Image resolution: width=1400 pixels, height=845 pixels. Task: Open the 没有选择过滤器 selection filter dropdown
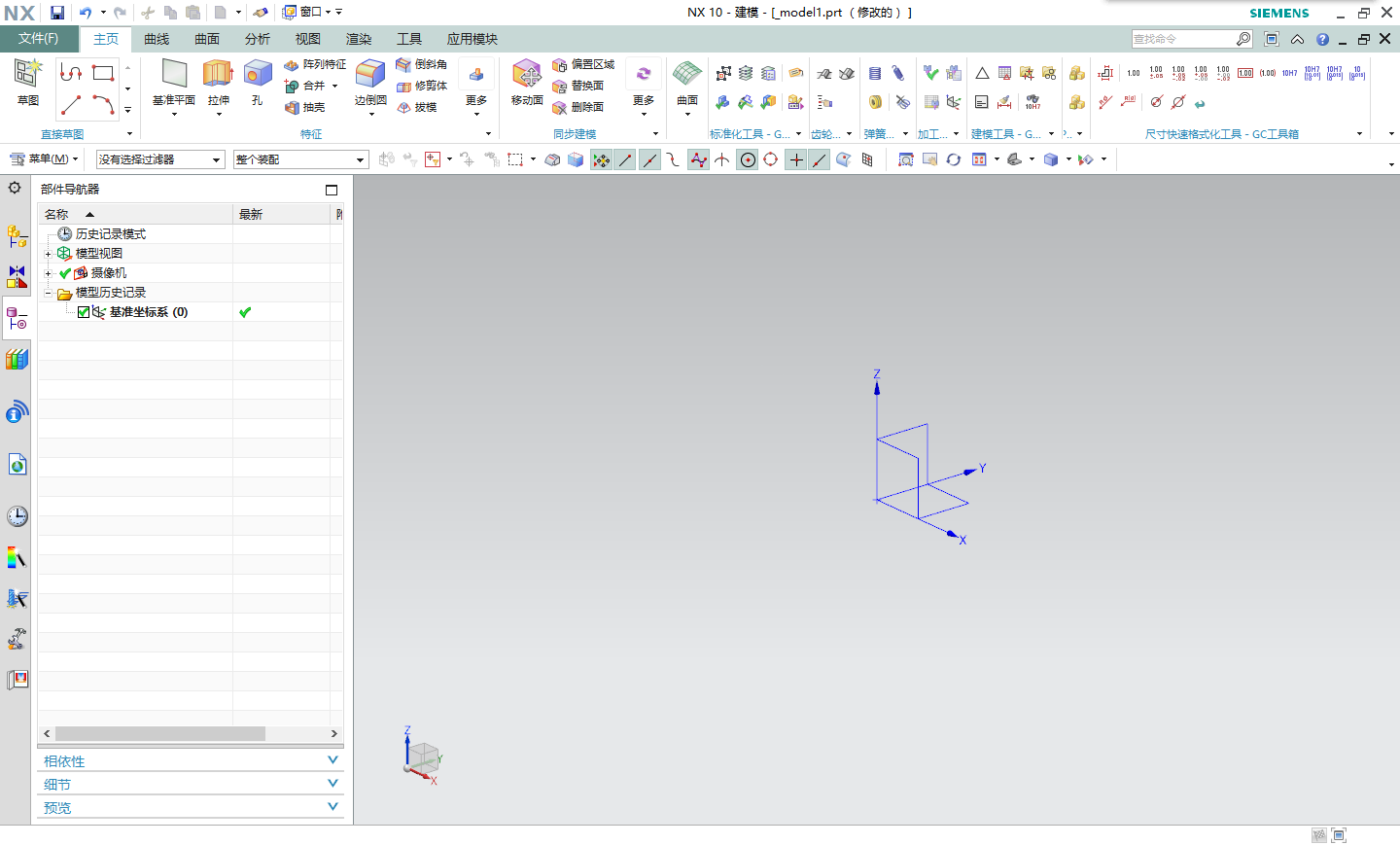coord(160,159)
